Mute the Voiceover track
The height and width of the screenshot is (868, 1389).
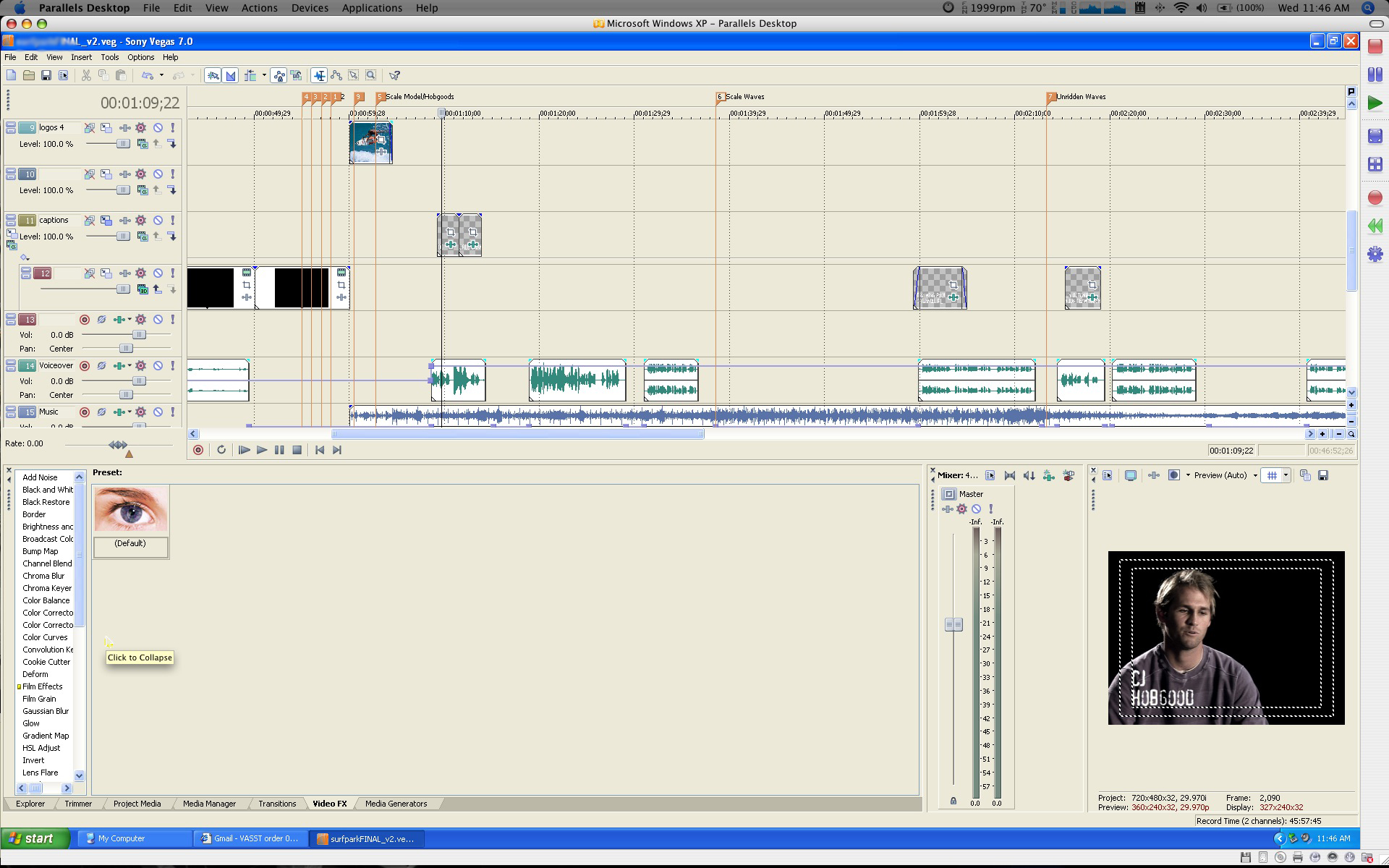pyautogui.click(x=158, y=366)
